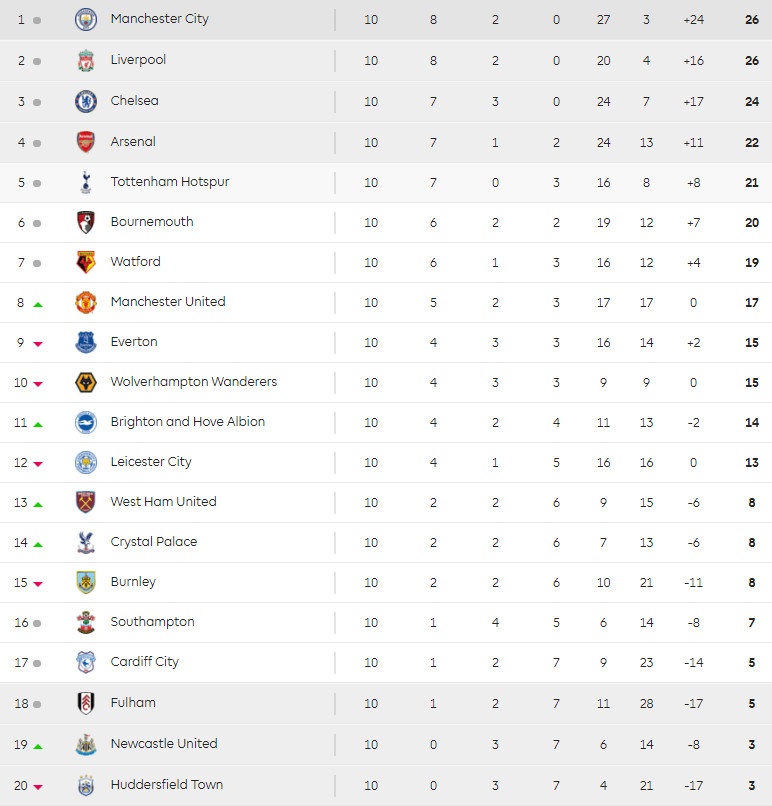772x806 pixels.
Task: Click Cardiff City's goal difference value
Action: pos(693,663)
